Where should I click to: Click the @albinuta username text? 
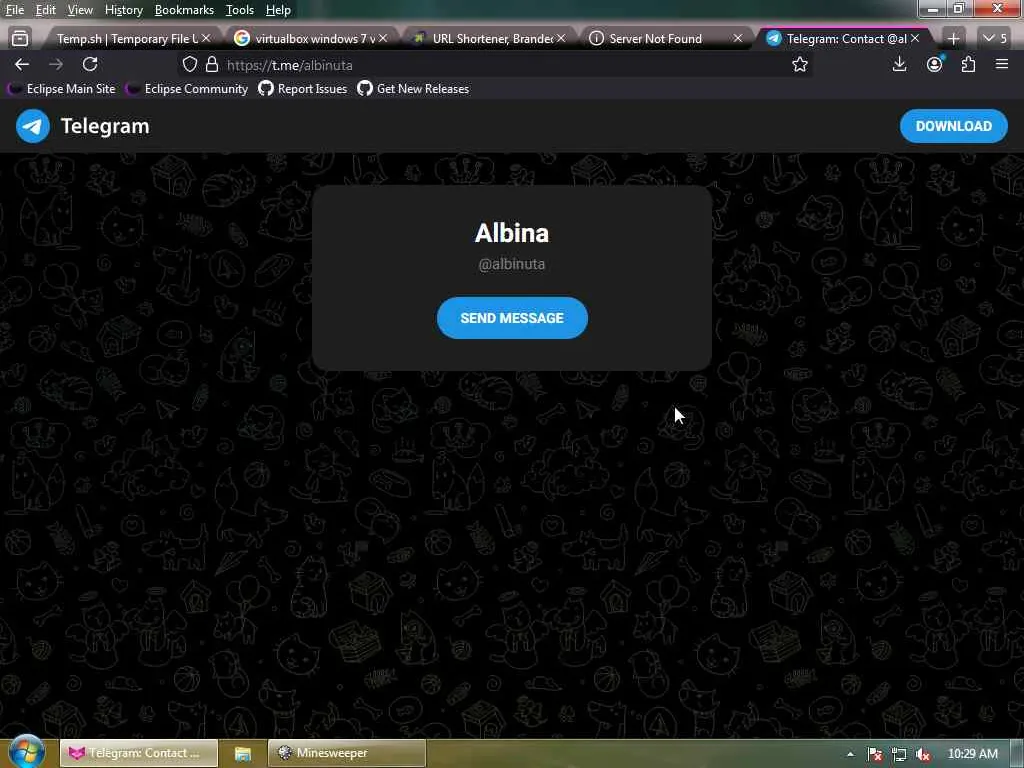click(512, 264)
